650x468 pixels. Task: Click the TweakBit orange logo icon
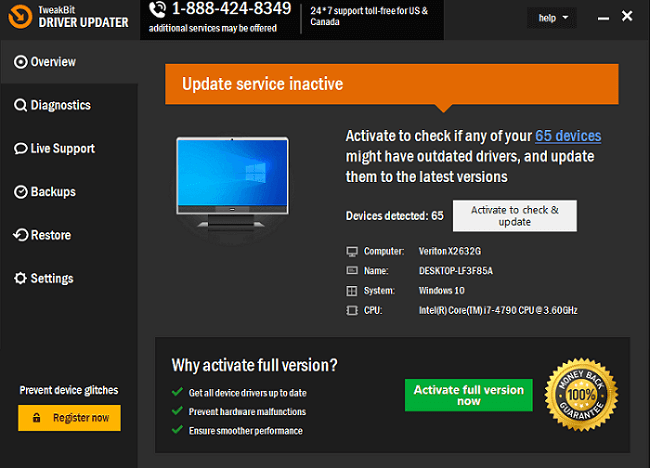(20, 17)
